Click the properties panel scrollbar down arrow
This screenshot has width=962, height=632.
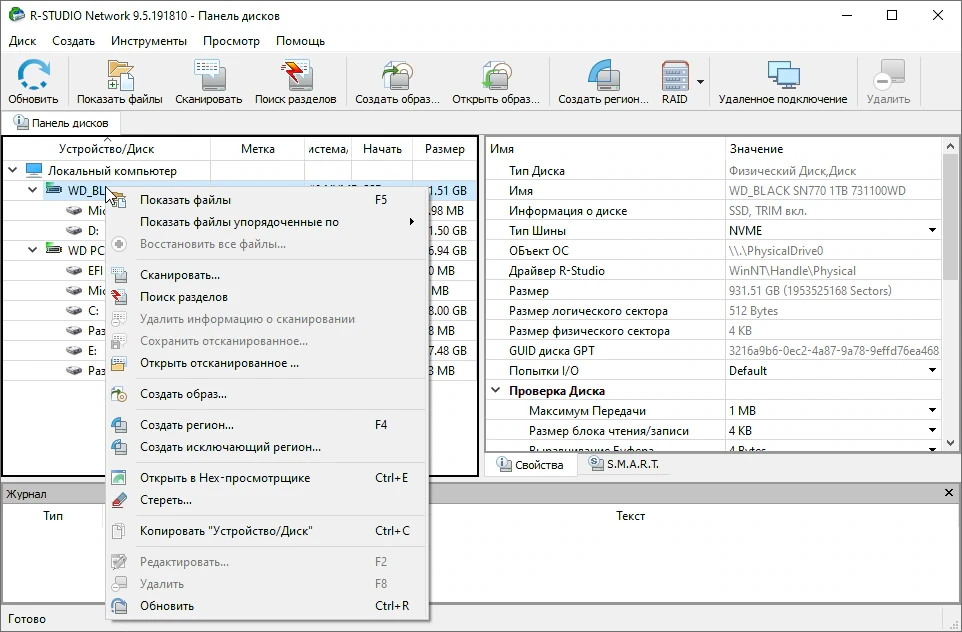coord(950,443)
